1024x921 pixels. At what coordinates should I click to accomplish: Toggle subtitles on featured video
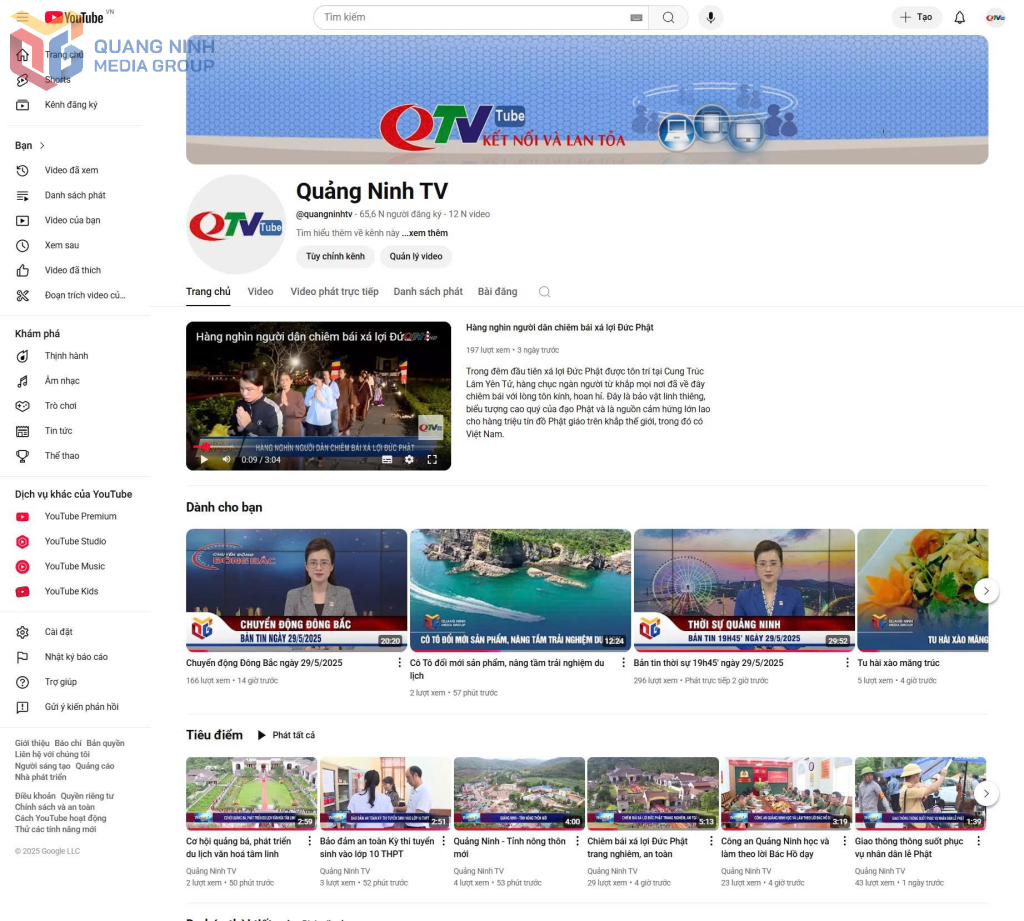coord(387,460)
